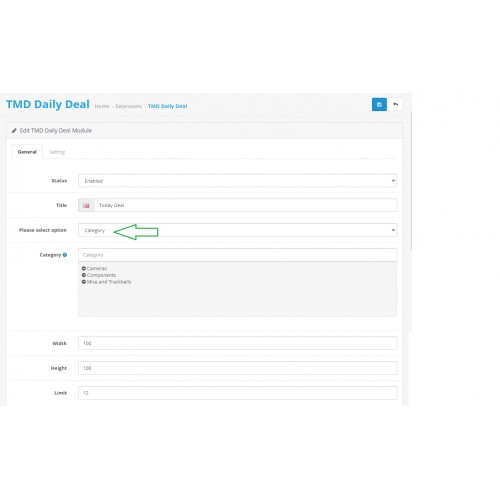
Task: Click the Category autocomplete input field
Action: [x=237, y=255]
